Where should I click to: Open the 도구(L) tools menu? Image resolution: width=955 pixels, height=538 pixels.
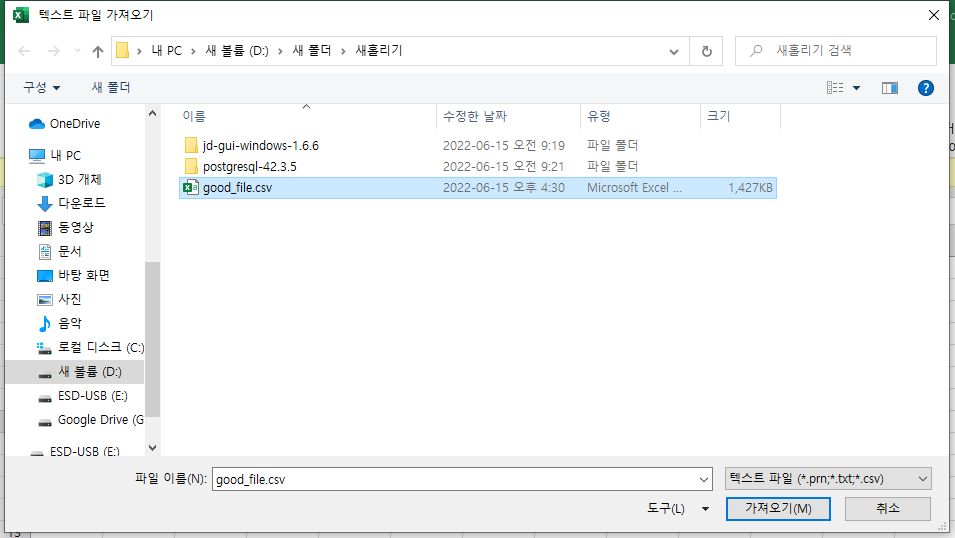pyautogui.click(x=677, y=508)
